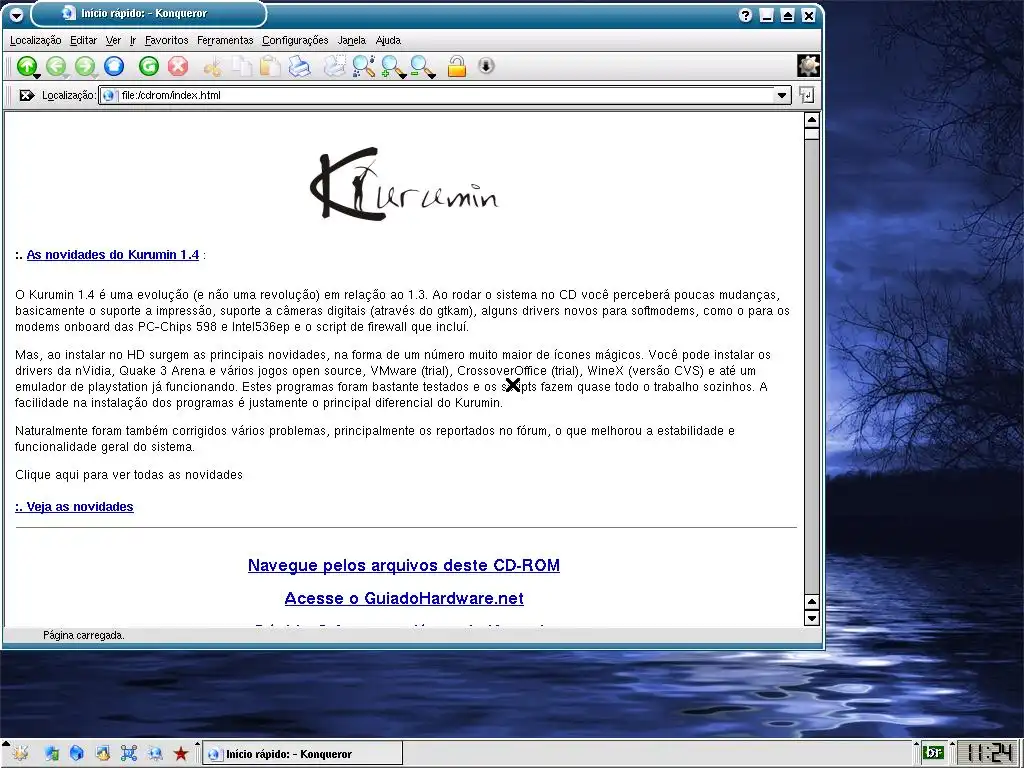Click 'Página carregada.' status bar text

pos(84,635)
